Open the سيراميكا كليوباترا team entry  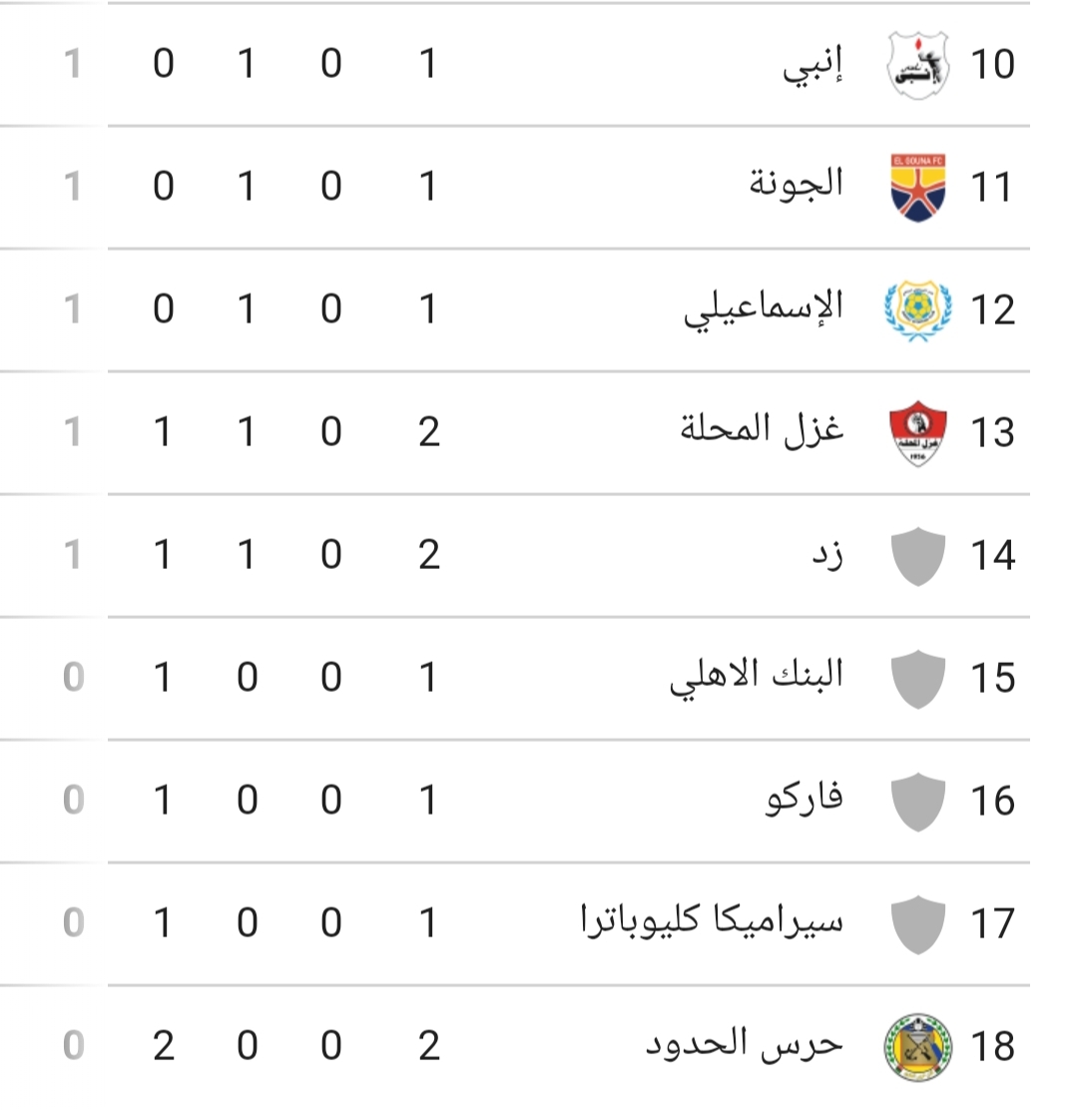pyautogui.click(x=712, y=920)
